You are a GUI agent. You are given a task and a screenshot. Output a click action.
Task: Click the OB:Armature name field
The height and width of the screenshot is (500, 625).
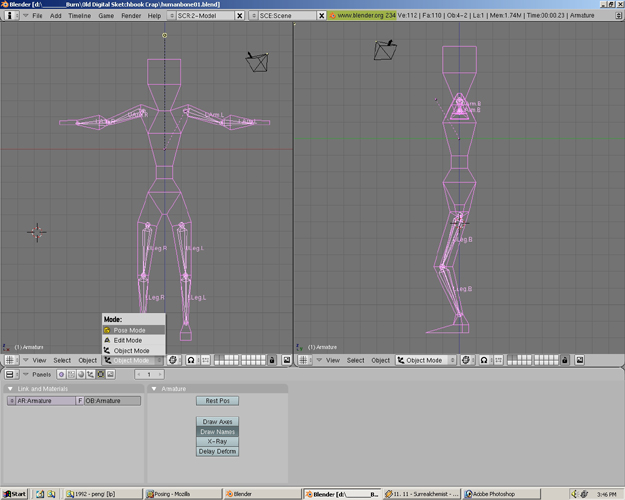click(112, 401)
